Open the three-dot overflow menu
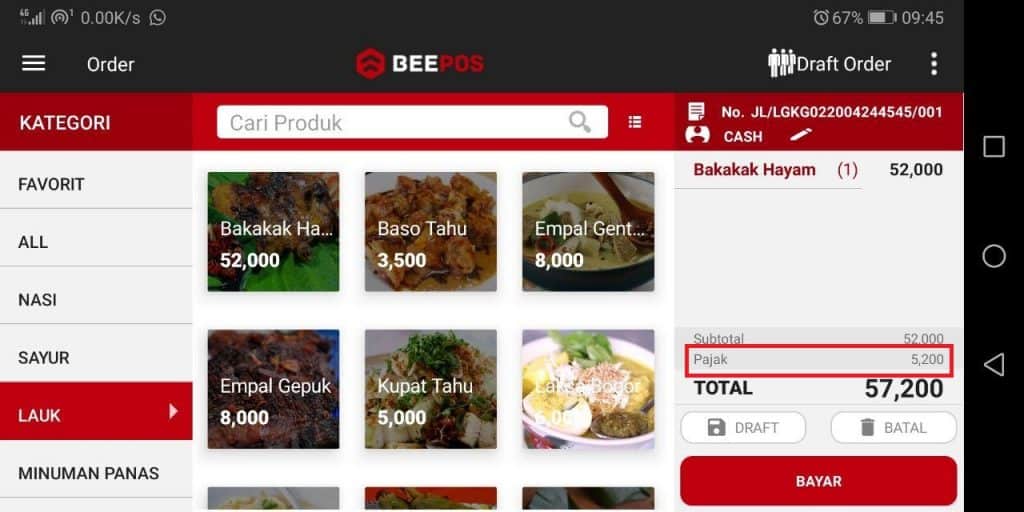This screenshot has height=512, width=1024. (x=934, y=64)
